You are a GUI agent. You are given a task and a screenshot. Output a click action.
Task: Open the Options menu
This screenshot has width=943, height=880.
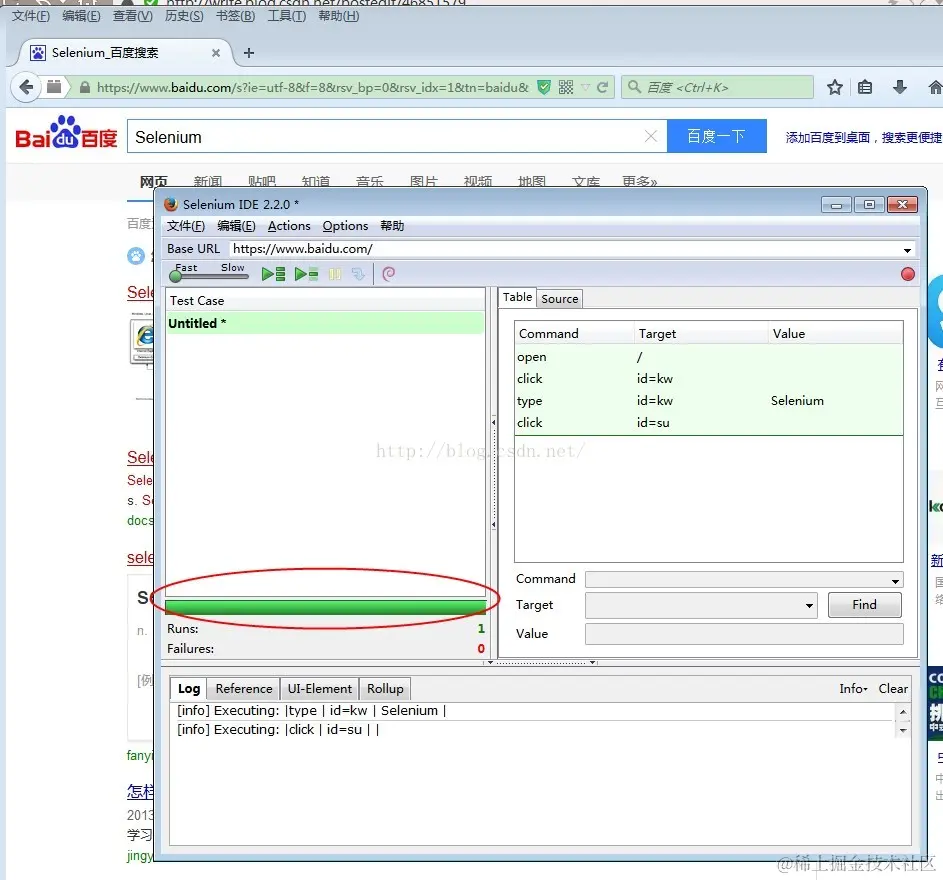pos(345,226)
